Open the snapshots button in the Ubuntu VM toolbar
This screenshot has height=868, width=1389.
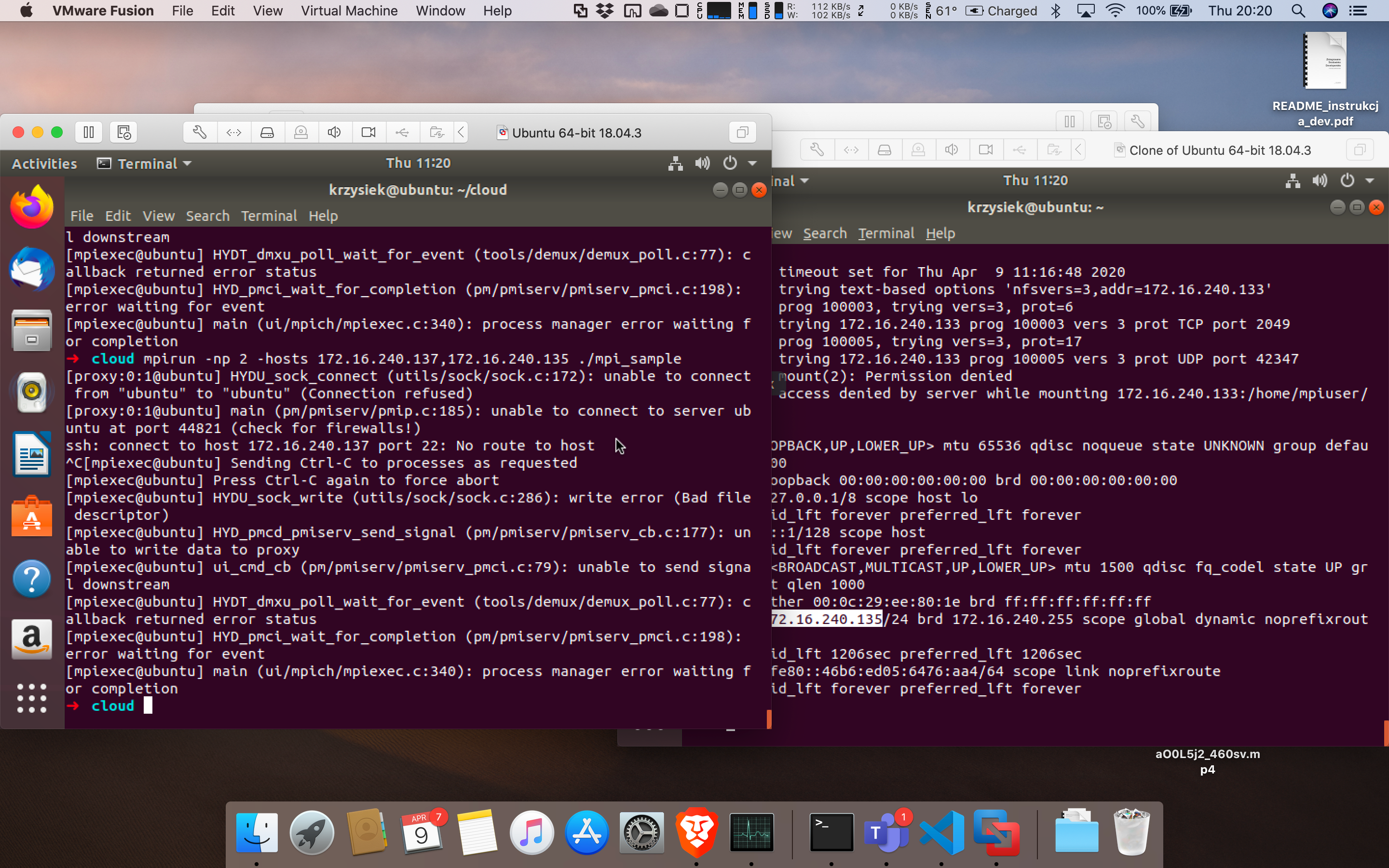click(x=124, y=133)
